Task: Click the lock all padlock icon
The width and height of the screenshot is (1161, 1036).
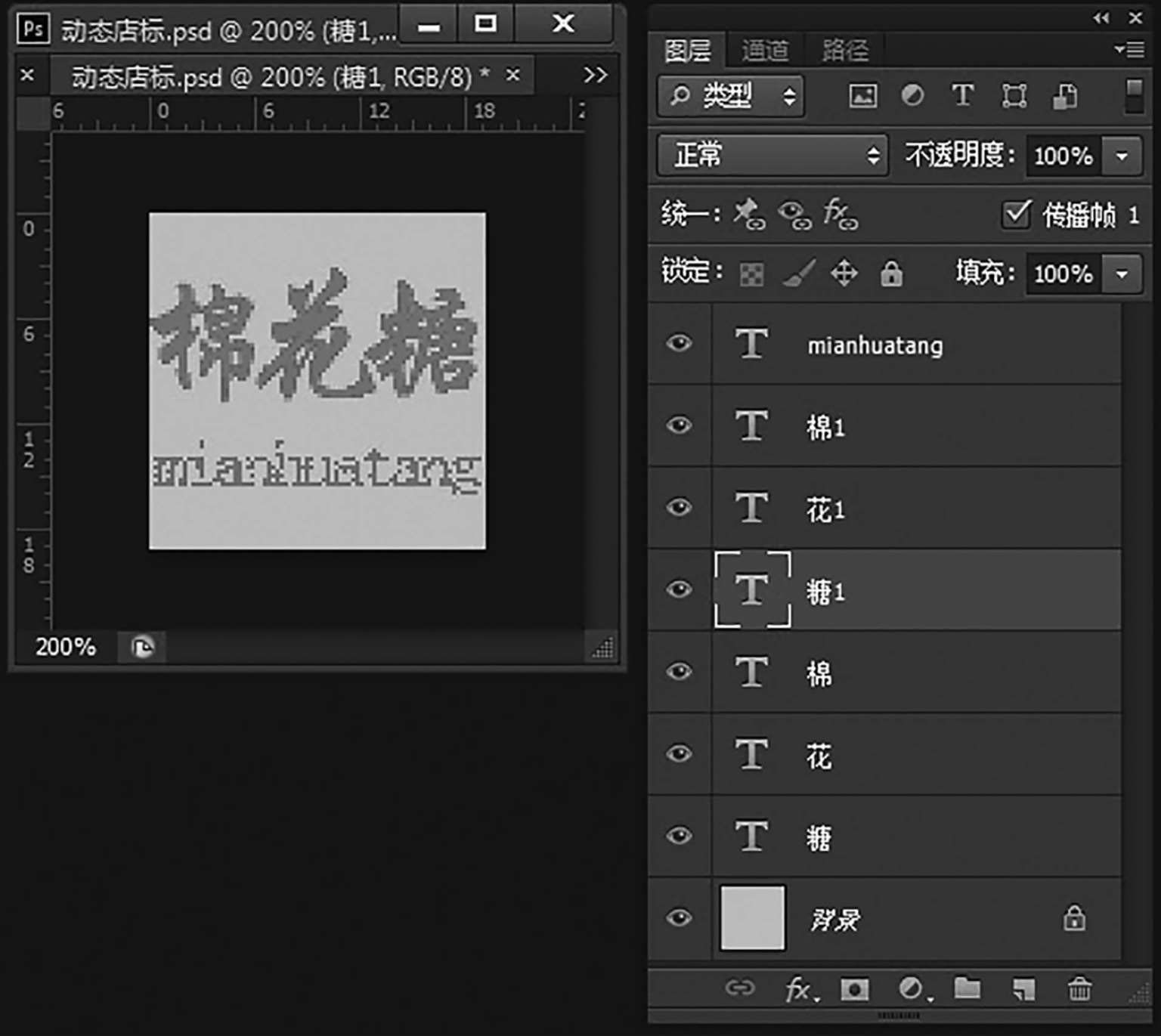Action: pyautogui.click(x=891, y=274)
